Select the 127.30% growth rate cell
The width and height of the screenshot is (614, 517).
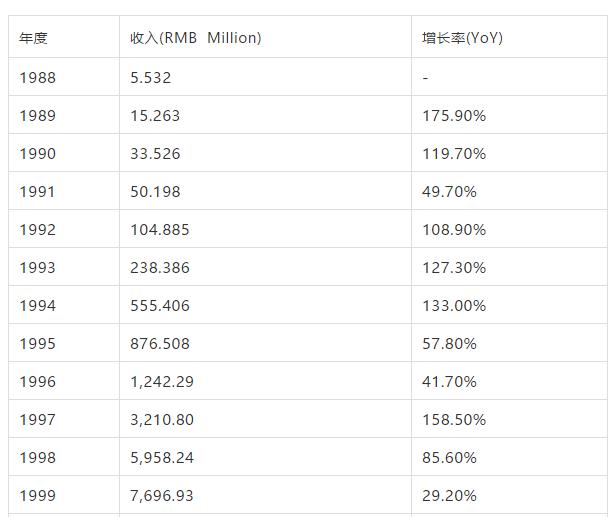click(x=509, y=267)
